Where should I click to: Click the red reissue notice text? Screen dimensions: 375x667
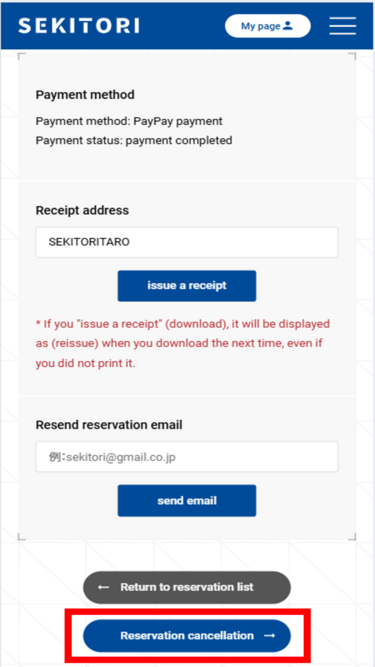[x=183, y=344]
